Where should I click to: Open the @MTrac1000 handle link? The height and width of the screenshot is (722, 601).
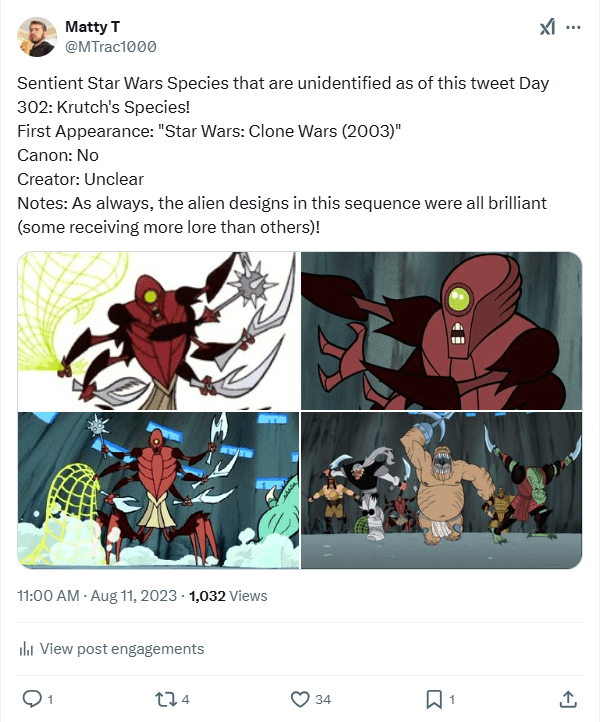111,46
